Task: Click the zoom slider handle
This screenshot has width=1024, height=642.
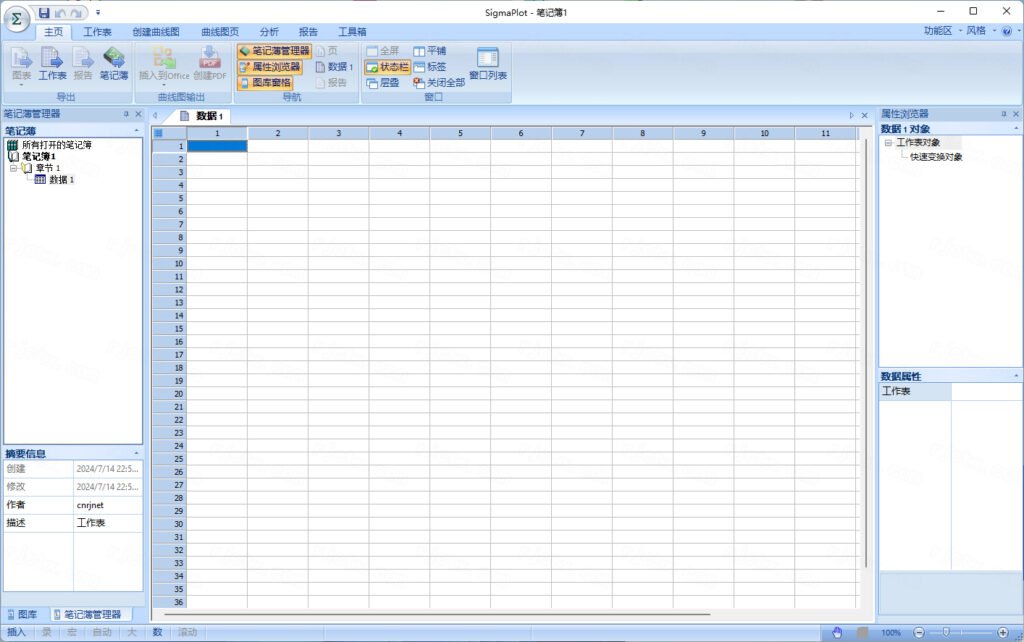Action: (x=946, y=632)
